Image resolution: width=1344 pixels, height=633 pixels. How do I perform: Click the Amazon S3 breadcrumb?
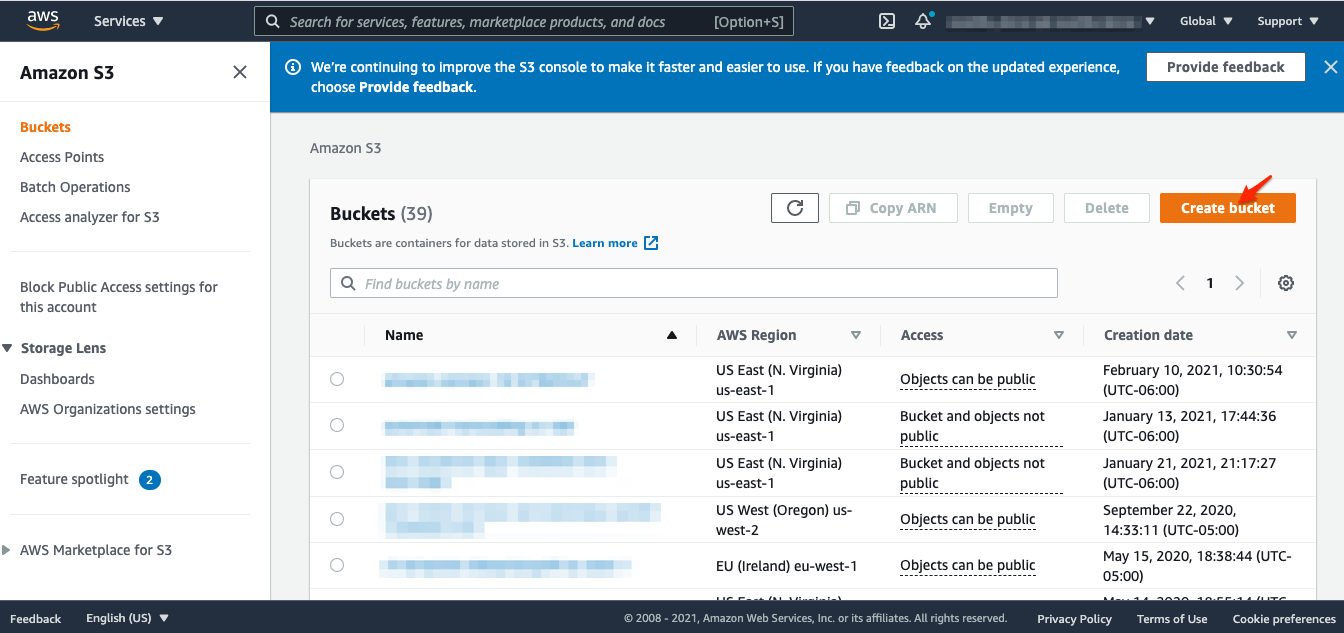pos(345,148)
